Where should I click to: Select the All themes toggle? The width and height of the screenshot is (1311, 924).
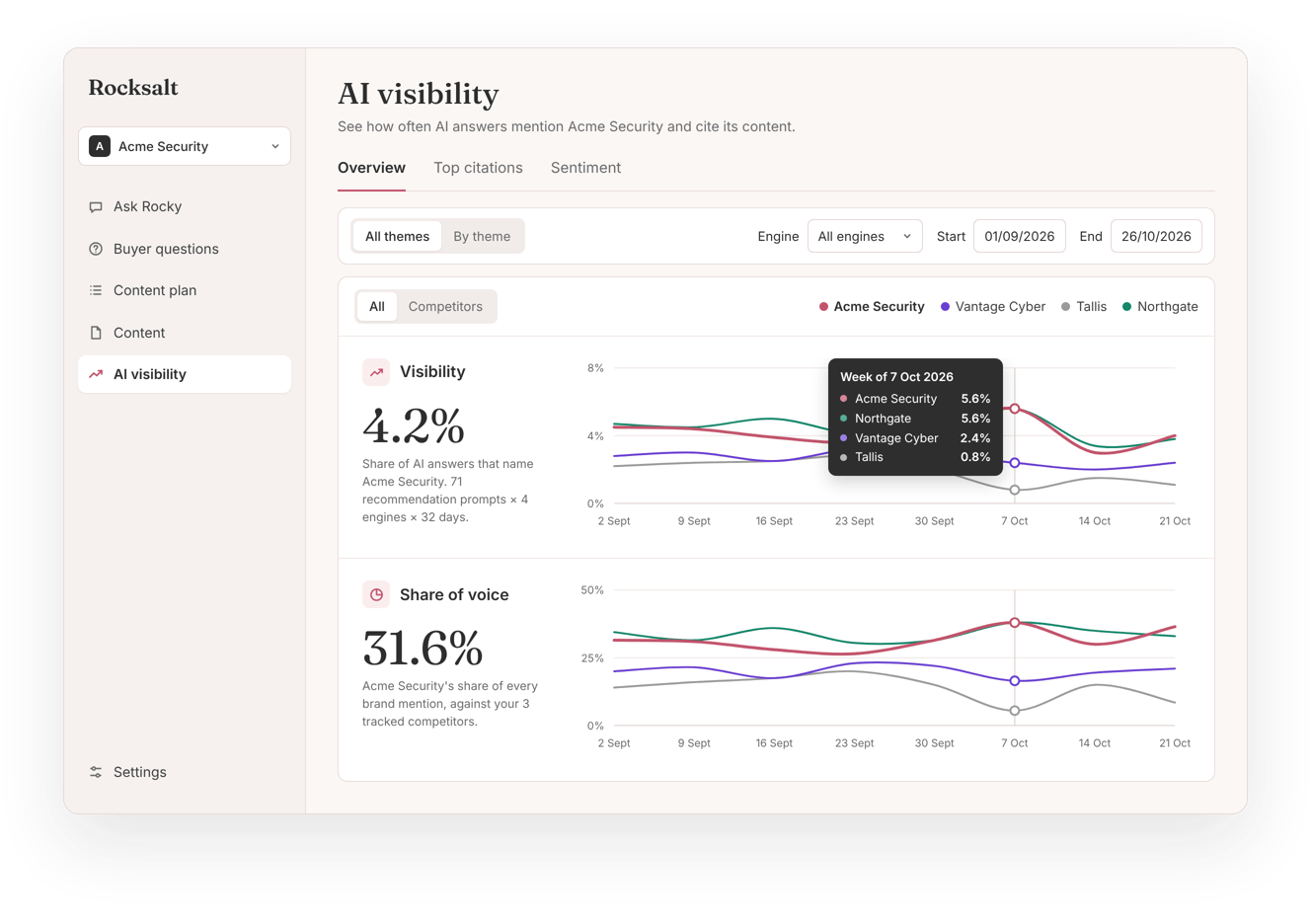coord(397,236)
